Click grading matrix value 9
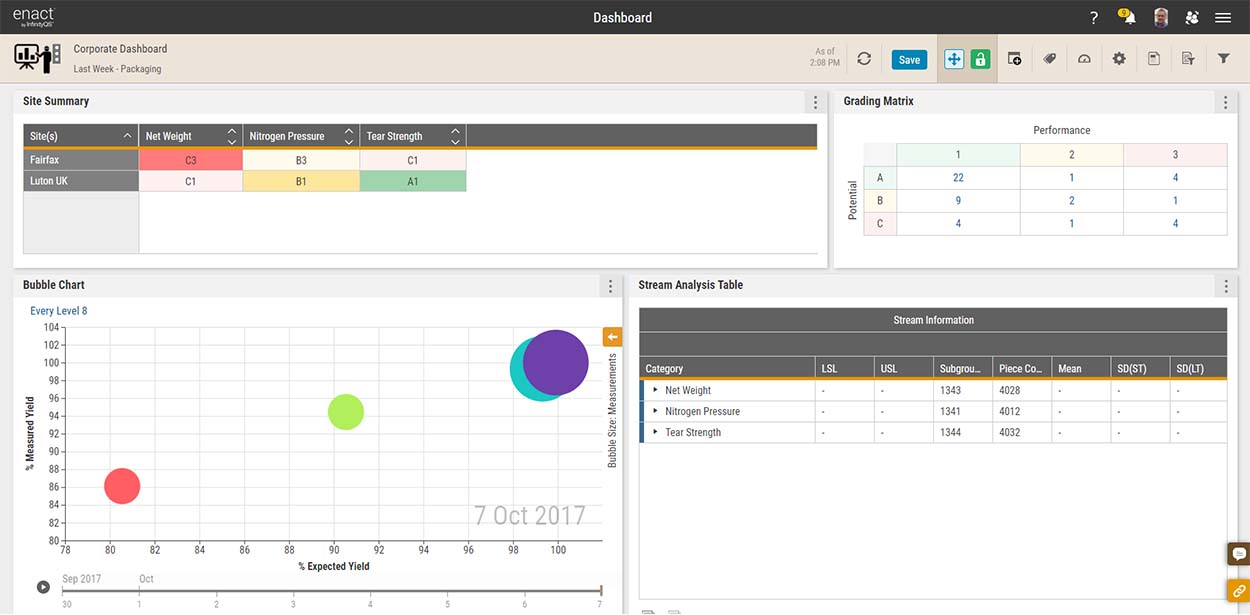This screenshot has width=1250, height=615. coord(958,201)
